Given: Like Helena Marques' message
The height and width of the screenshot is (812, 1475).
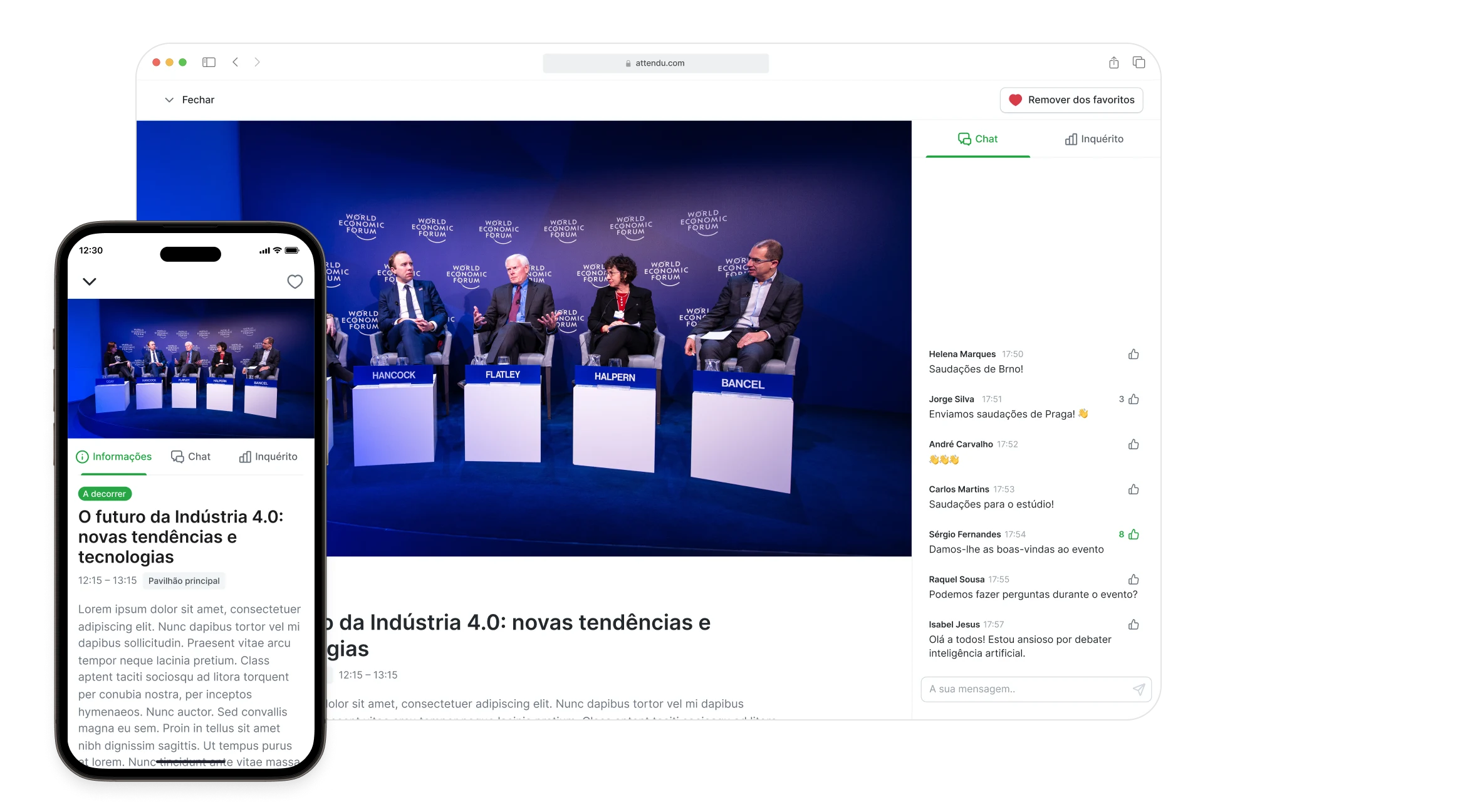Looking at the screenshot, I should (x=1134, y=355).
